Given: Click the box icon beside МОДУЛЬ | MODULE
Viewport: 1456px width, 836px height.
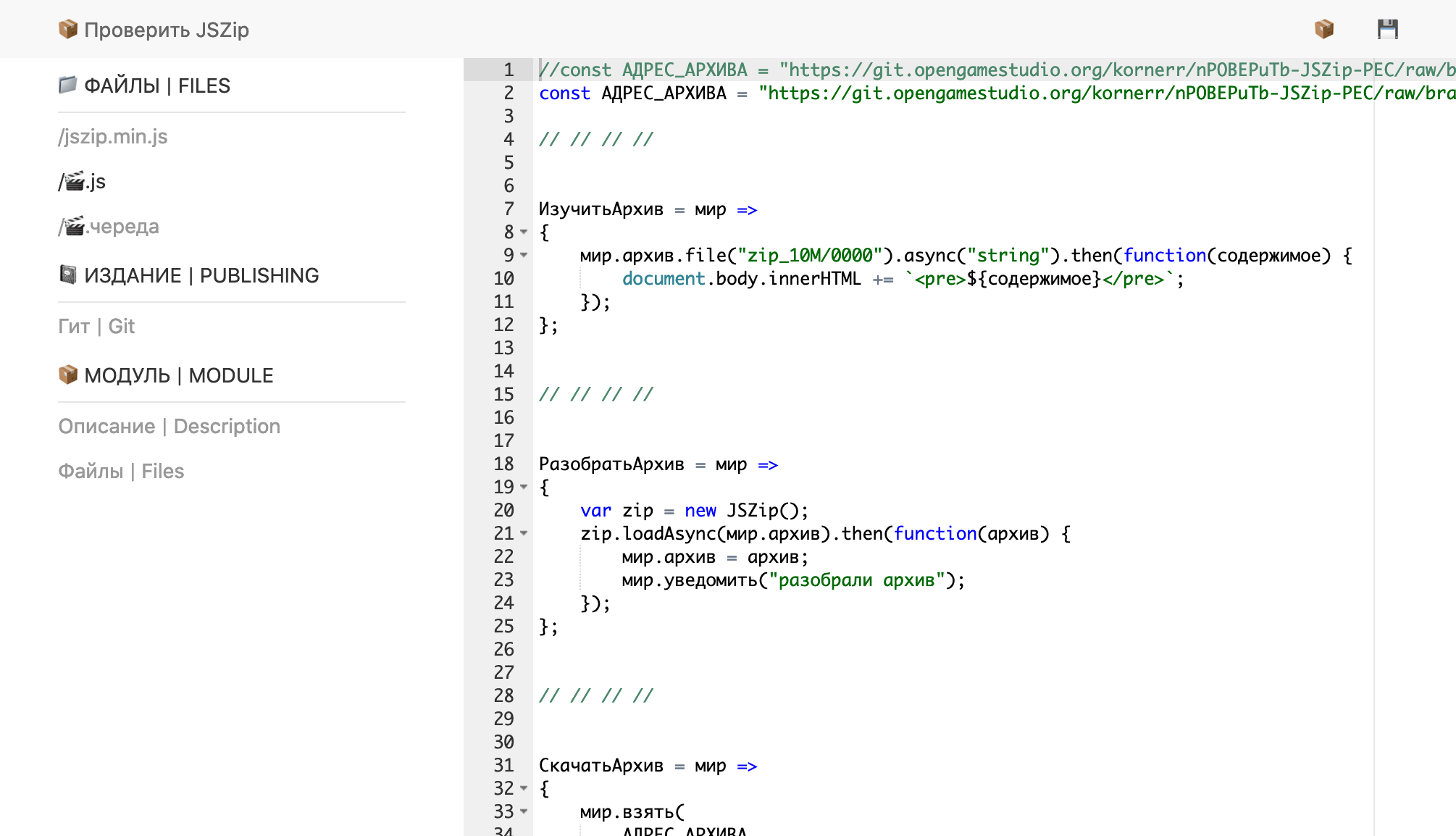Looking at the screenshot, I should pos(67,375).
